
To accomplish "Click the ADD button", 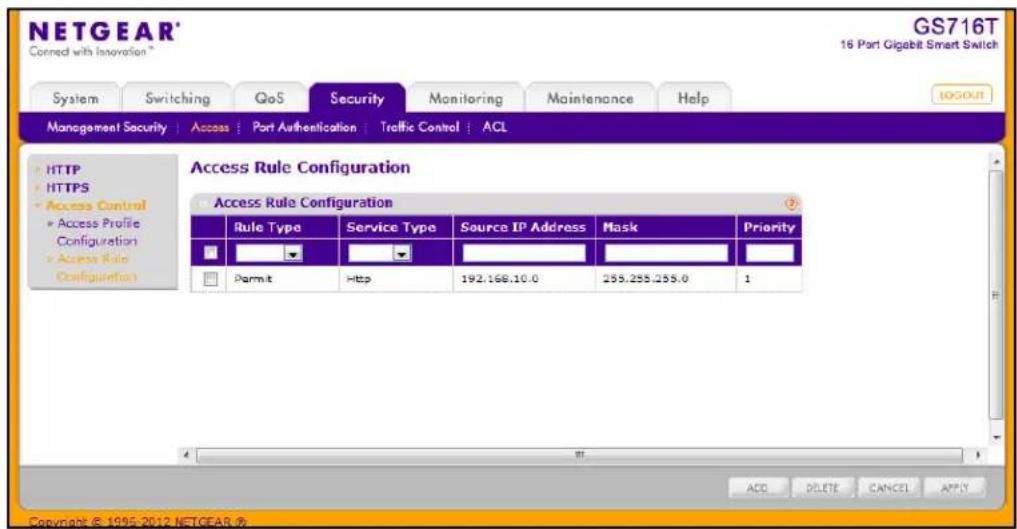I will point(758,488).
